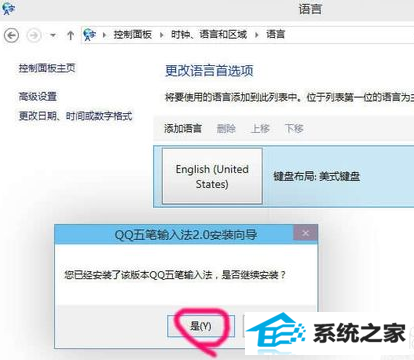Click the 是(Y) button
414x360 pixels.
[201, 326]
